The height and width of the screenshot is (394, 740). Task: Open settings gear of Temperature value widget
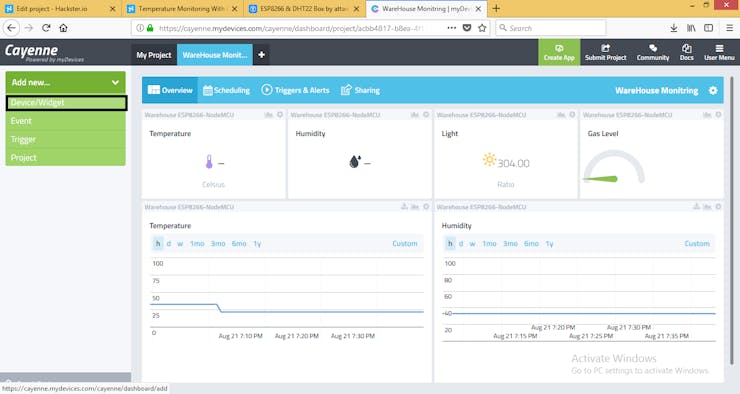[280, 115]
